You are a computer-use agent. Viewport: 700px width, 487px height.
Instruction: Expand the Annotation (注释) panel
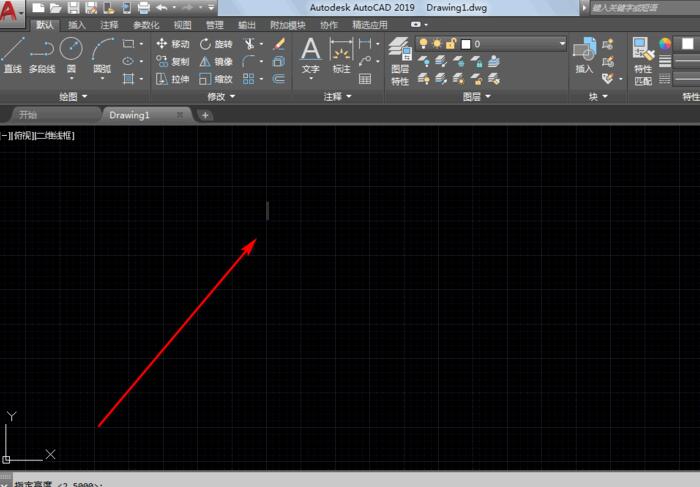pyautogui.click(x=338, y=96)
